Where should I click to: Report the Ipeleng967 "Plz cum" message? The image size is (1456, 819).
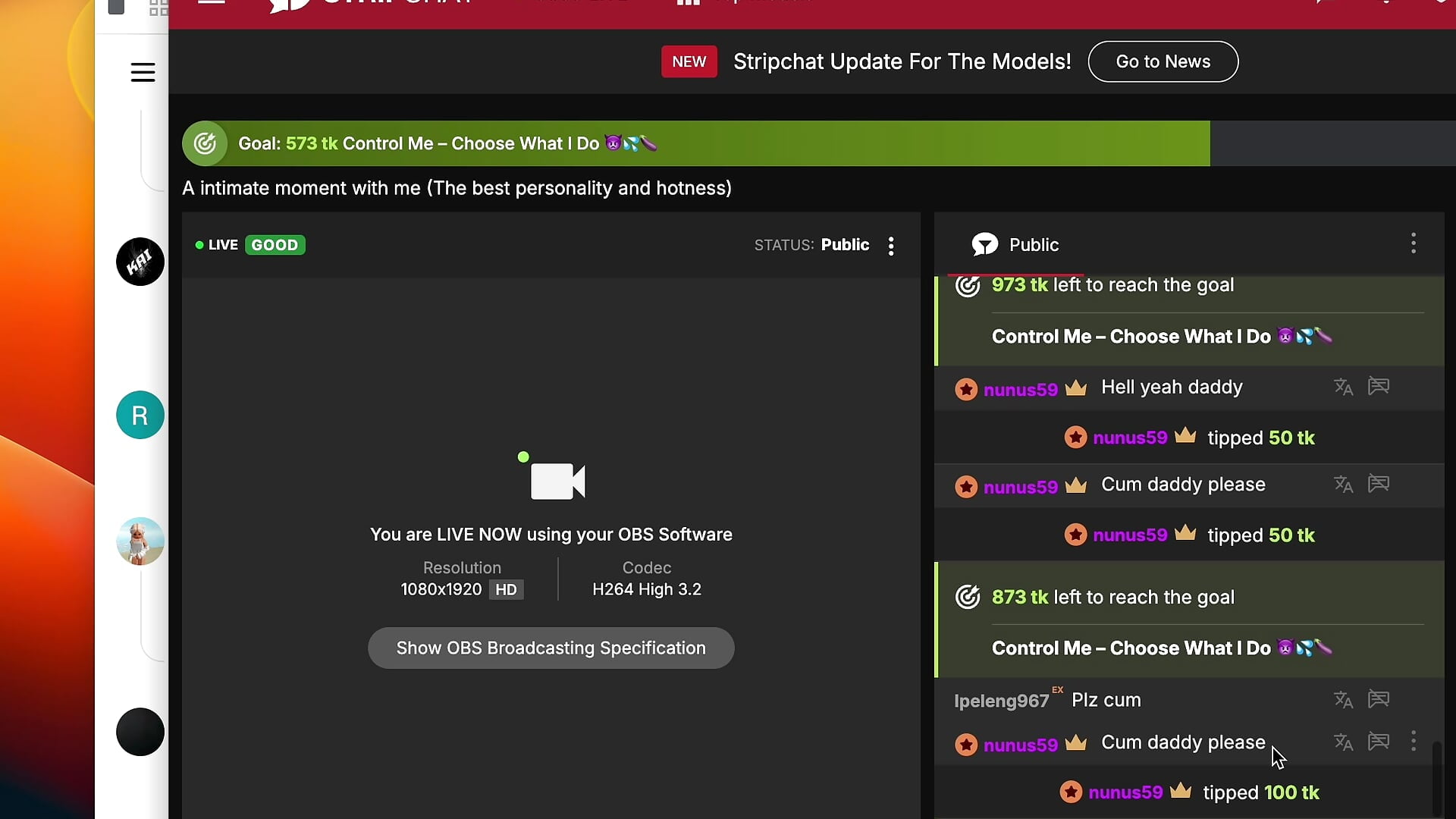1378,699
